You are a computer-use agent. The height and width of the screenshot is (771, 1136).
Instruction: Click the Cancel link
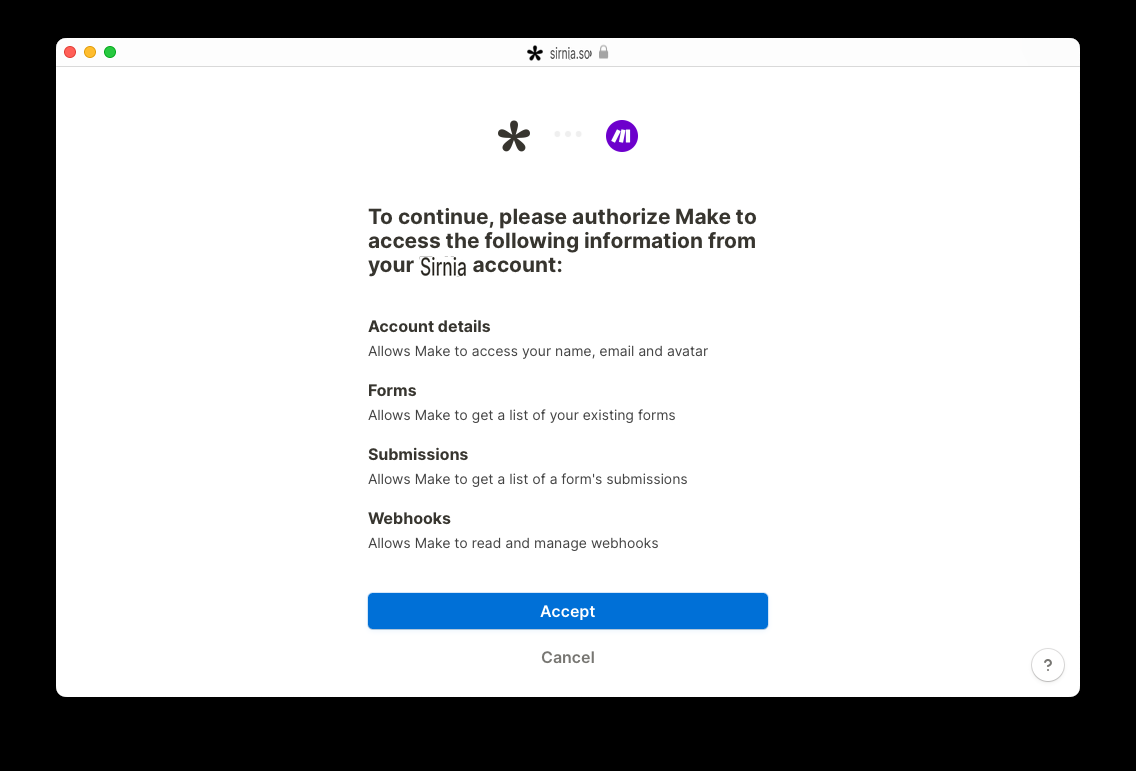point(567,657)
